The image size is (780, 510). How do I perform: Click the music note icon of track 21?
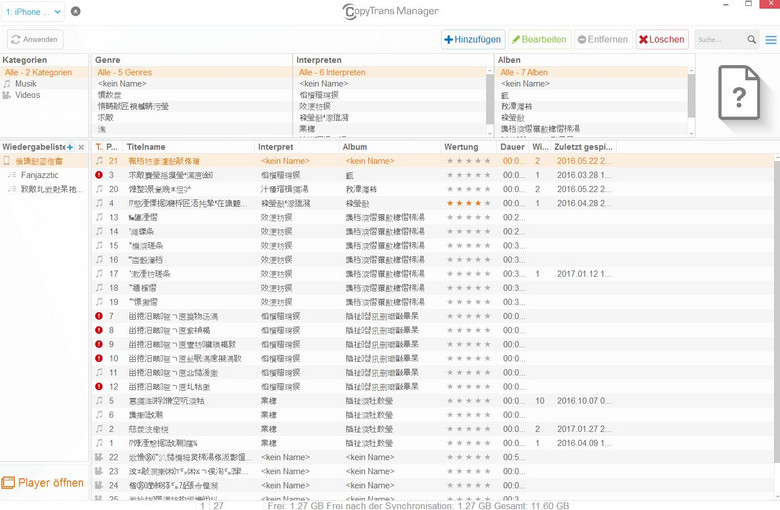(99, 161)
